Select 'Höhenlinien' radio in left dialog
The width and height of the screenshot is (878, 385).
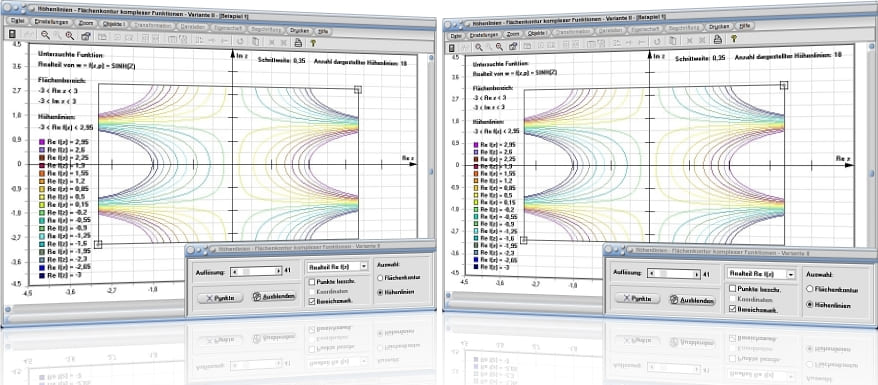[381, 292]
